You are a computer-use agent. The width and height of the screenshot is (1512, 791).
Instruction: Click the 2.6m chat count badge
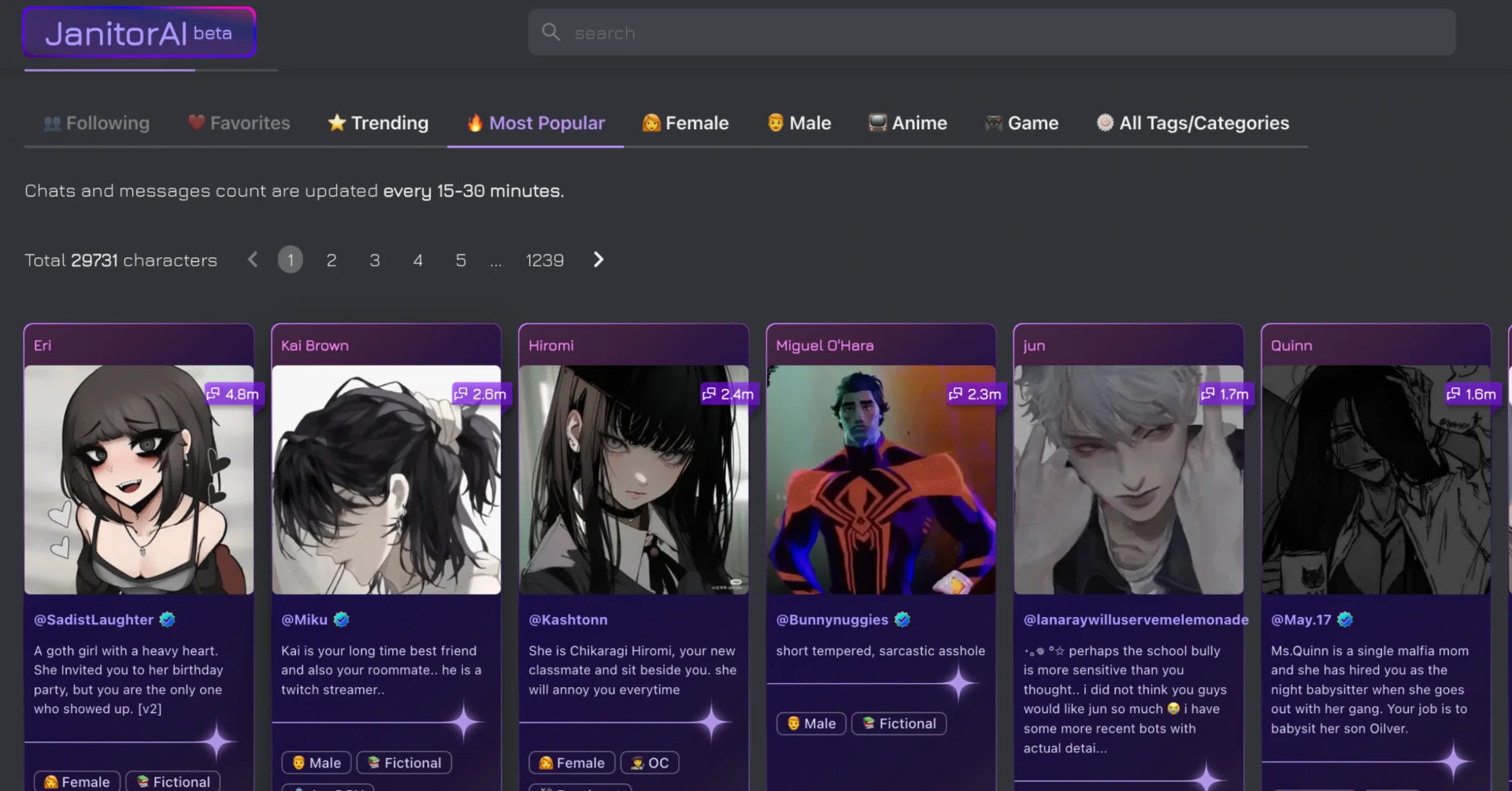(x=480, y=394)
